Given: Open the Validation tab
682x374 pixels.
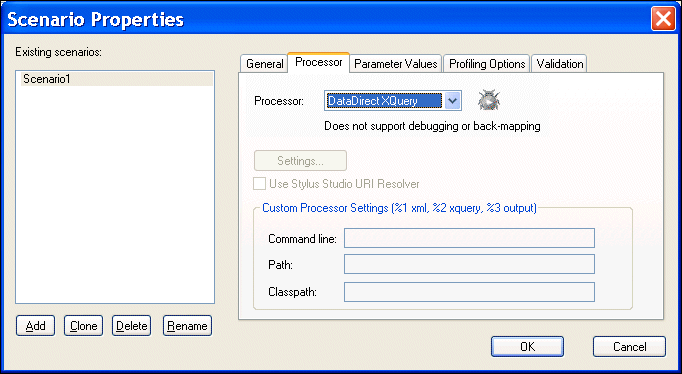Looking at the screenshot, I should [559, 64].
